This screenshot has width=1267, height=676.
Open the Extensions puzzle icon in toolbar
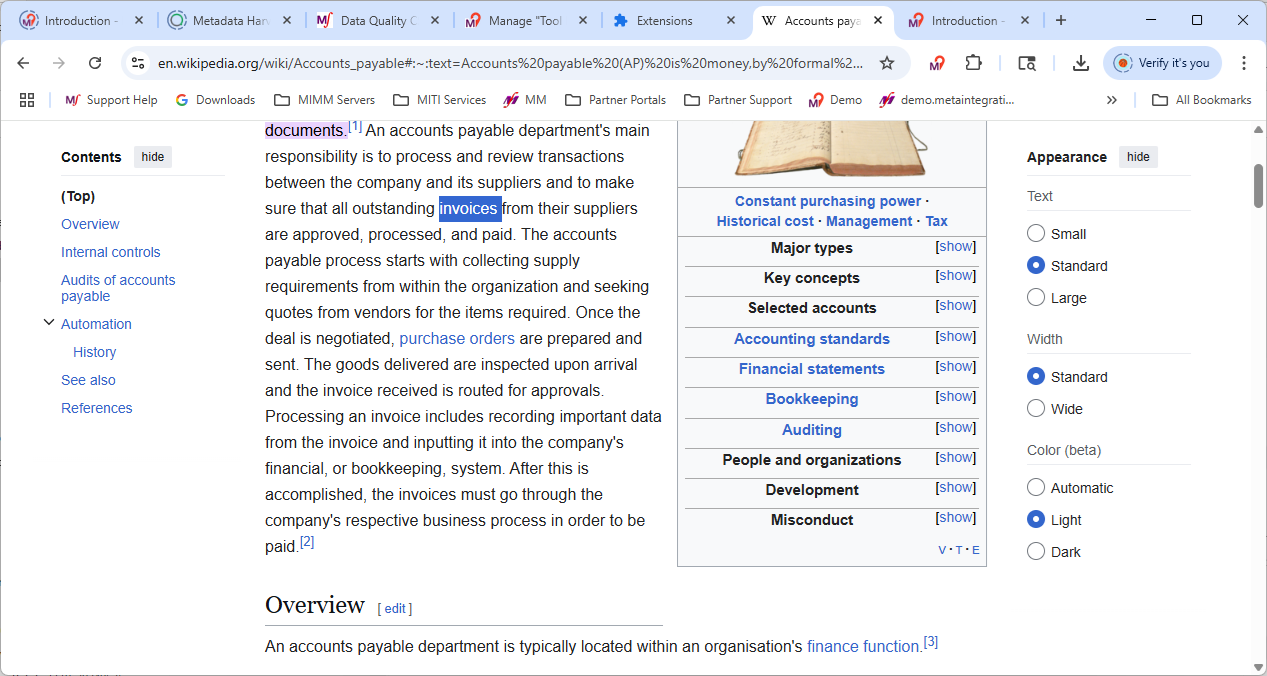point(973,63)
